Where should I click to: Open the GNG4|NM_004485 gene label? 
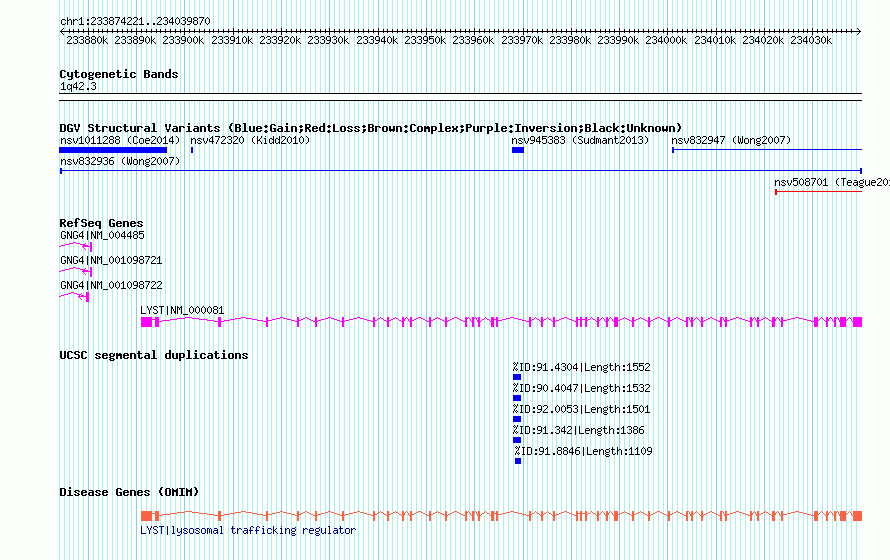(x=102, y=235)
